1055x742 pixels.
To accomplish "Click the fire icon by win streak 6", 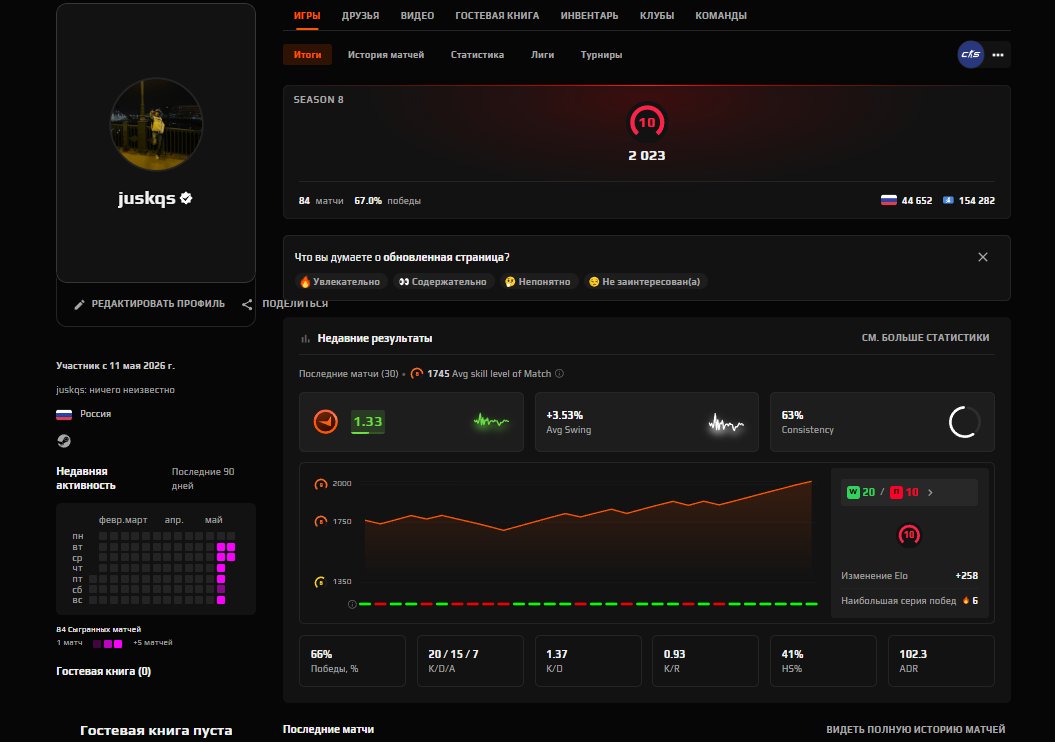I will [966, 600].
